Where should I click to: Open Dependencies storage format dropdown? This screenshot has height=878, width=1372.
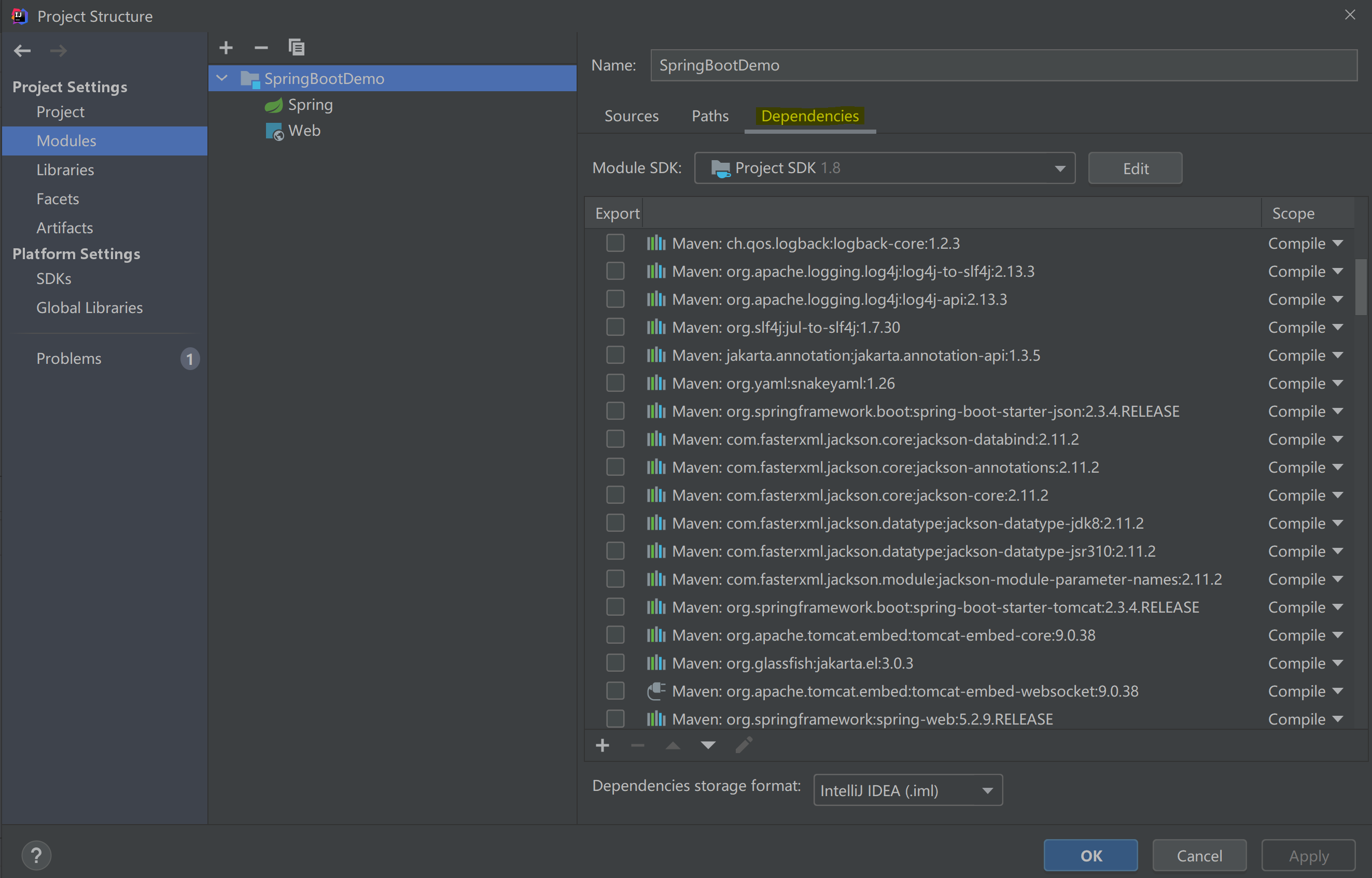[907, 790]
